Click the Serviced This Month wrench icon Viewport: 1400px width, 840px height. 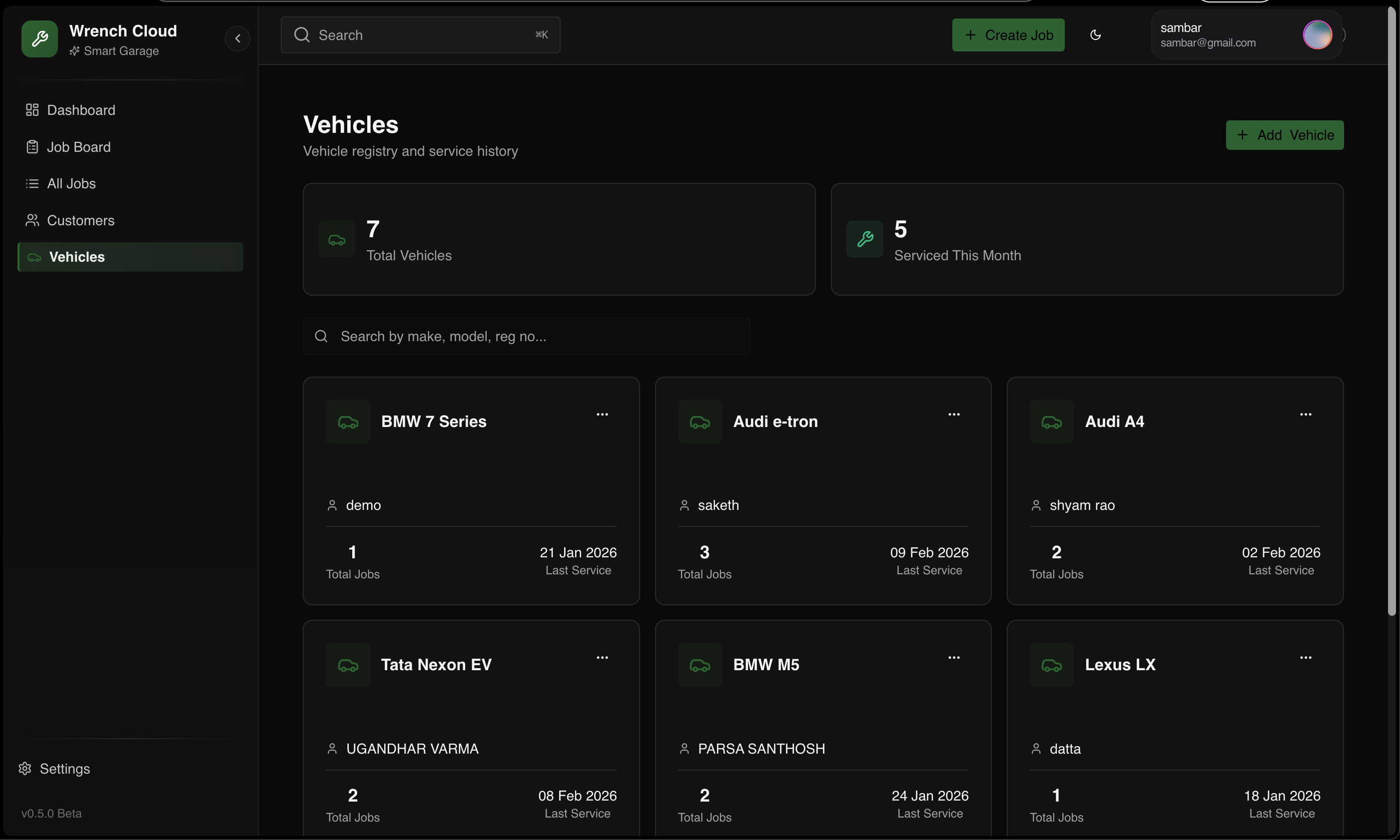coord(865,239)
